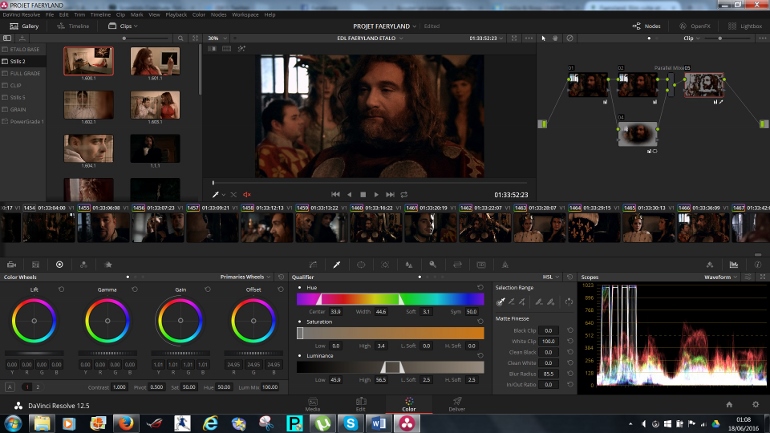Toggle loop playback

coord(404,195)
